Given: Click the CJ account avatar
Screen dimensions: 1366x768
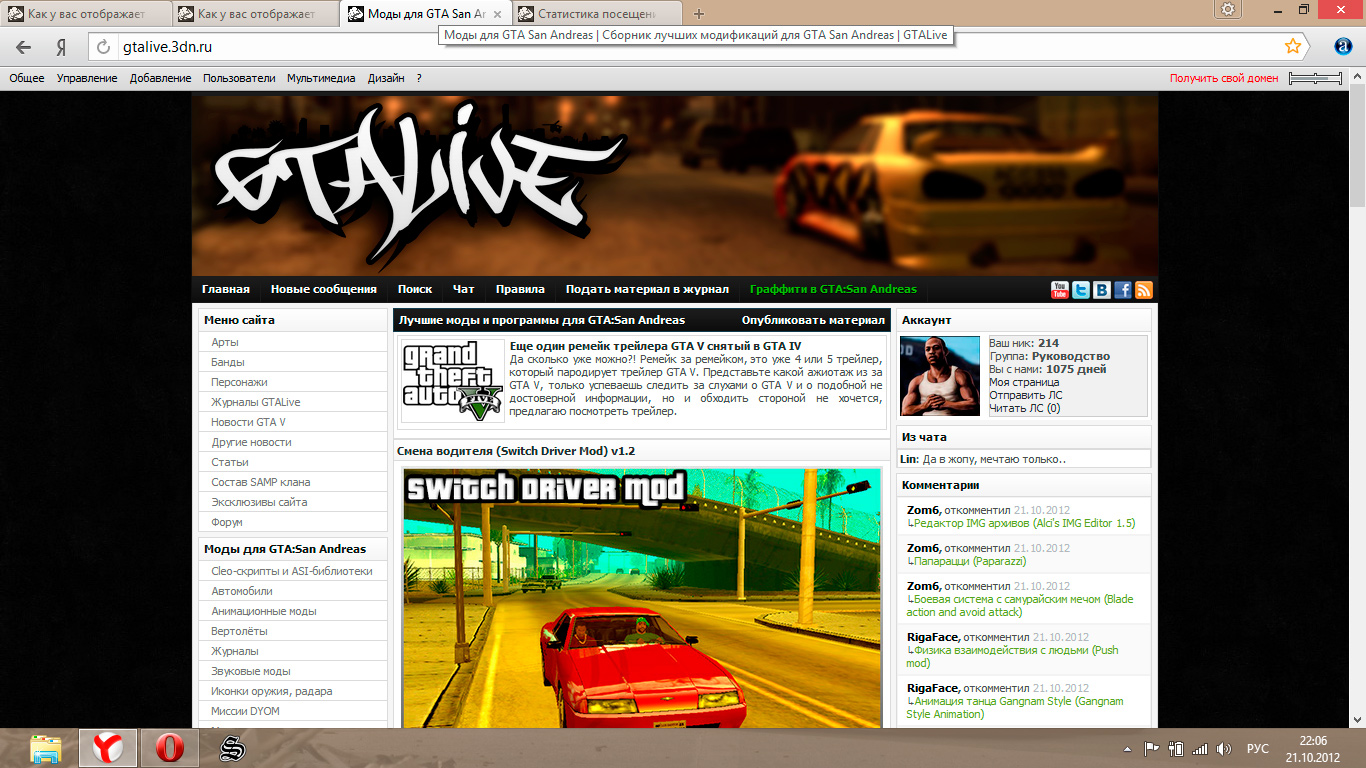Looking at the screenshot, I should point(940,376).
